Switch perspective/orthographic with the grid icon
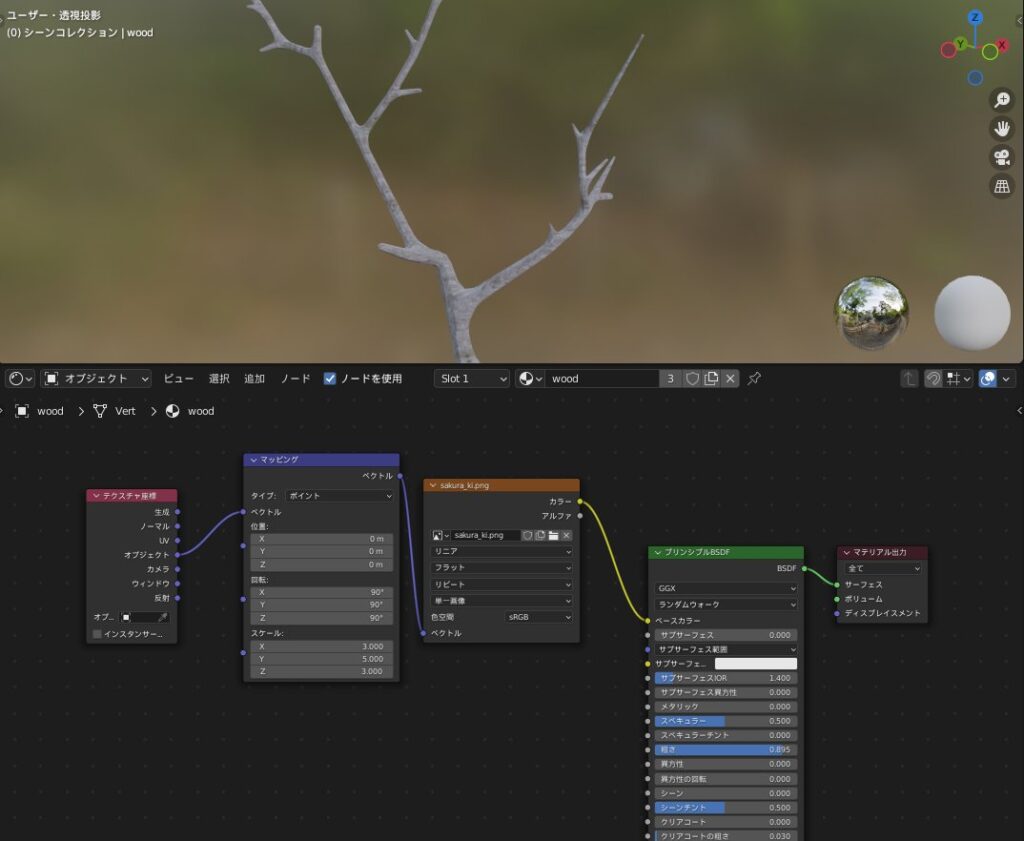Viewport: 1024px width, 841px height. click(x=1001, y=186)
